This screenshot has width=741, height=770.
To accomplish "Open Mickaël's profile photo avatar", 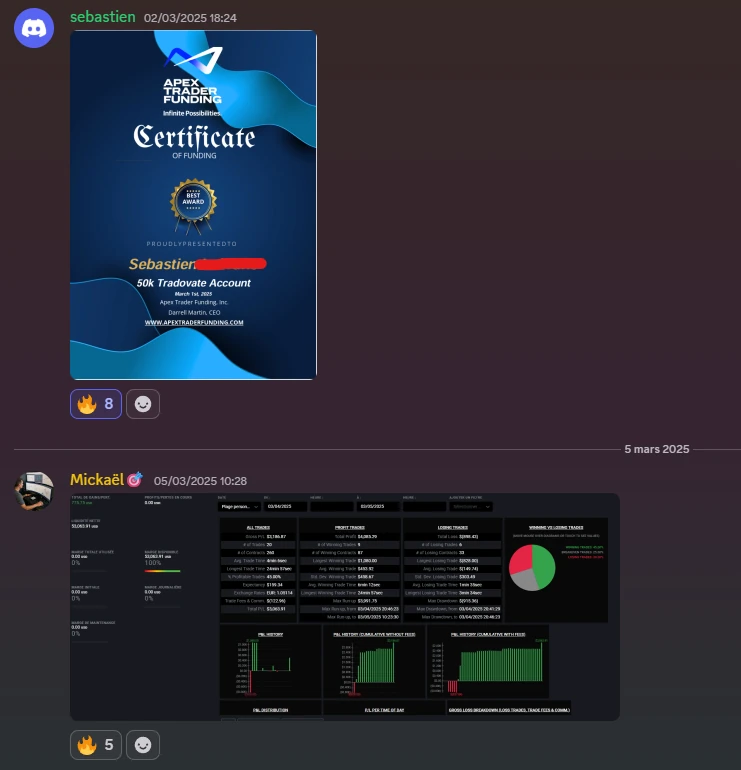I will (x=34, y=491).
